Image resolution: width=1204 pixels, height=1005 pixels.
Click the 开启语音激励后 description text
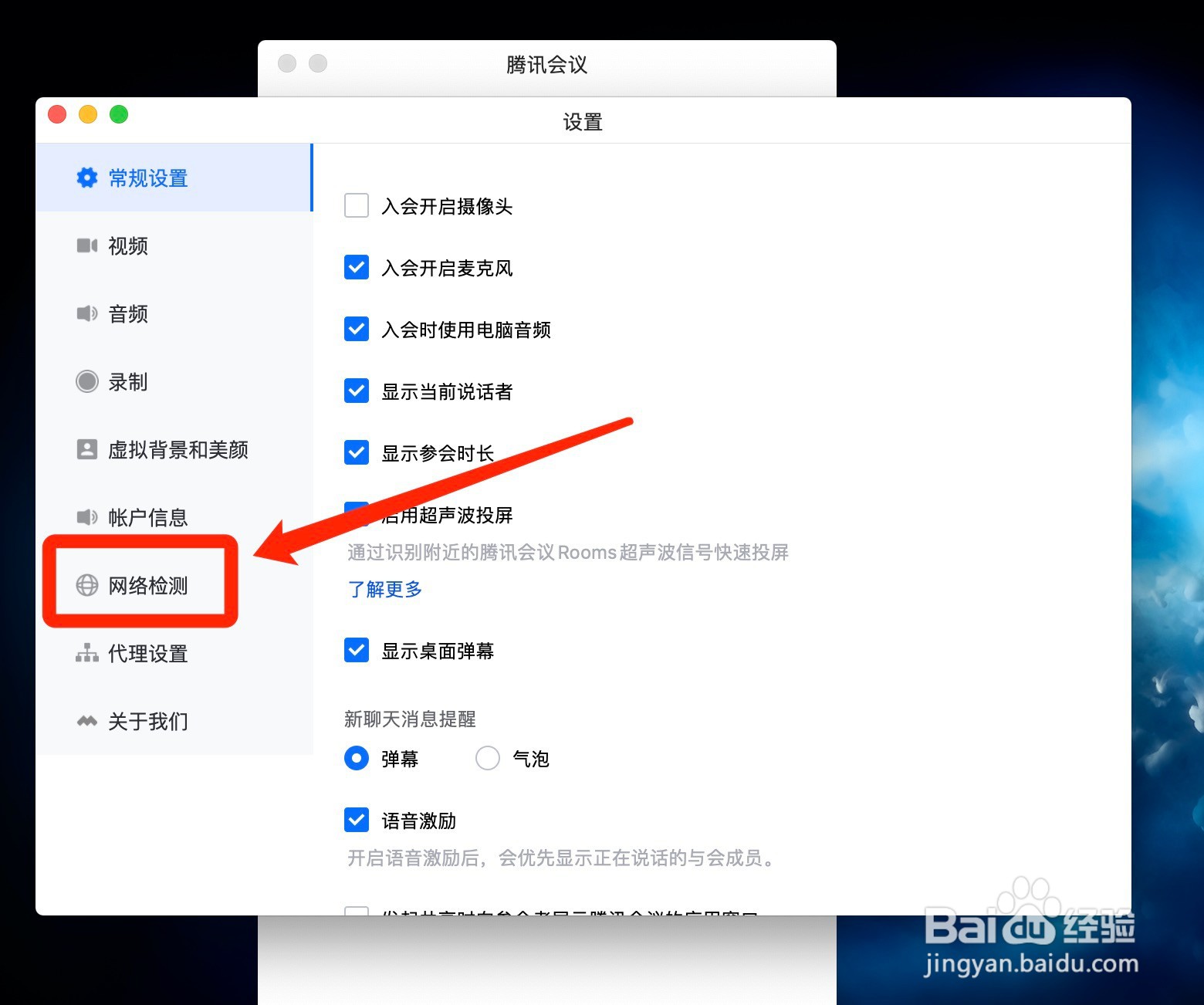coord(563,858)
